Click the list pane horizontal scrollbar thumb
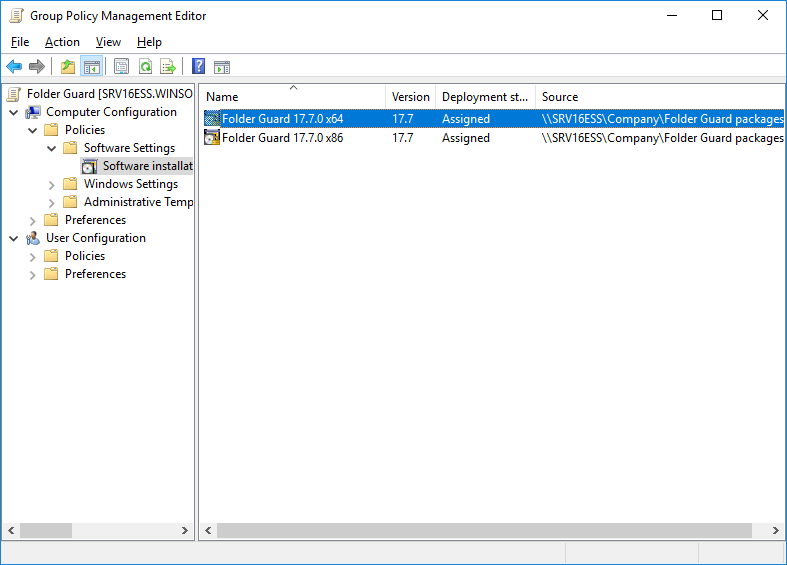787x565 pixels. [484, 530]
